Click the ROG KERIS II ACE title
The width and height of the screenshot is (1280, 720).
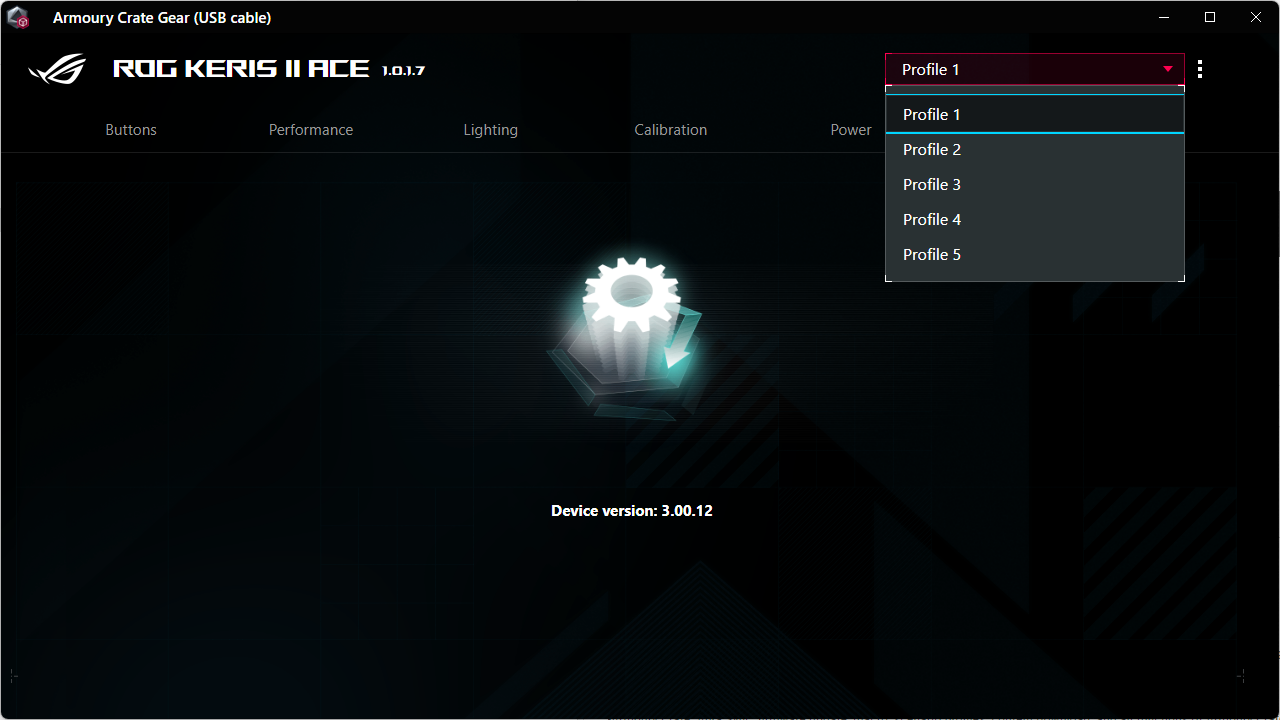[x=241, y=69]
